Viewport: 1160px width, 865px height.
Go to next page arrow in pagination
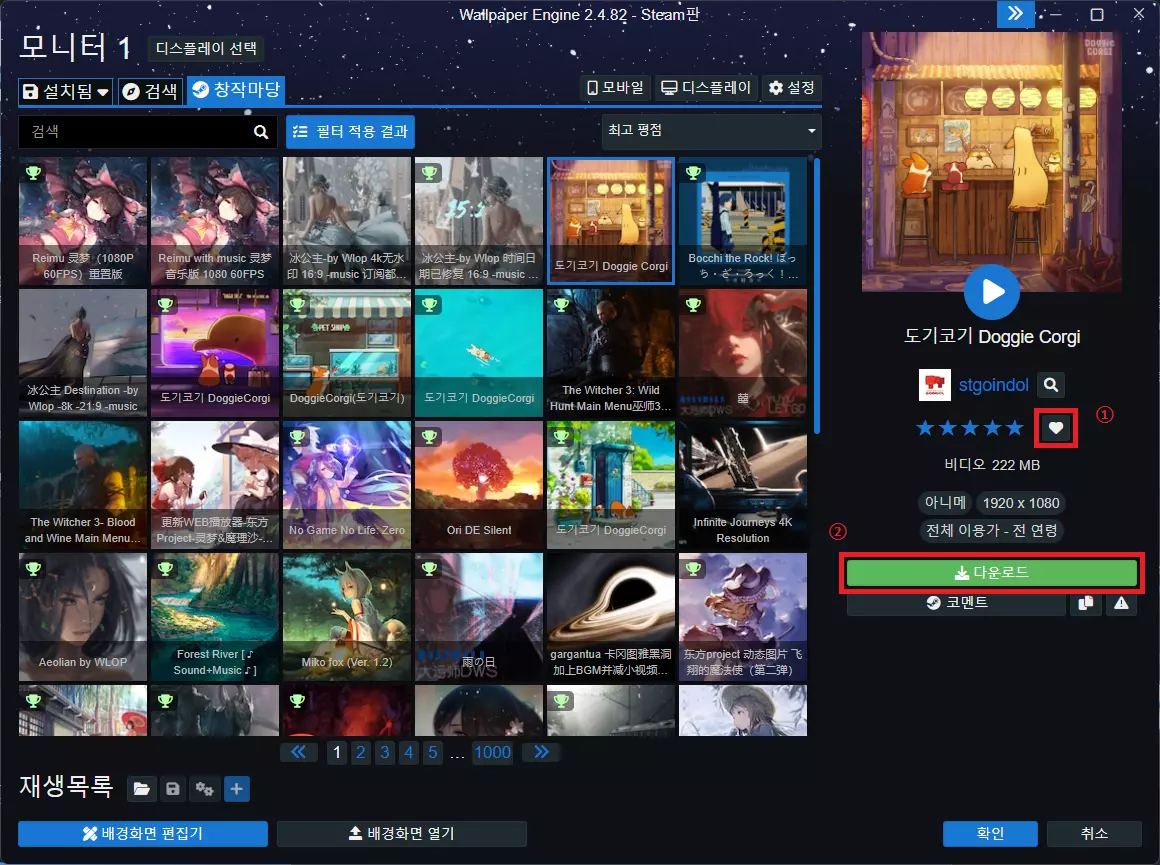[x=542, y=752]
